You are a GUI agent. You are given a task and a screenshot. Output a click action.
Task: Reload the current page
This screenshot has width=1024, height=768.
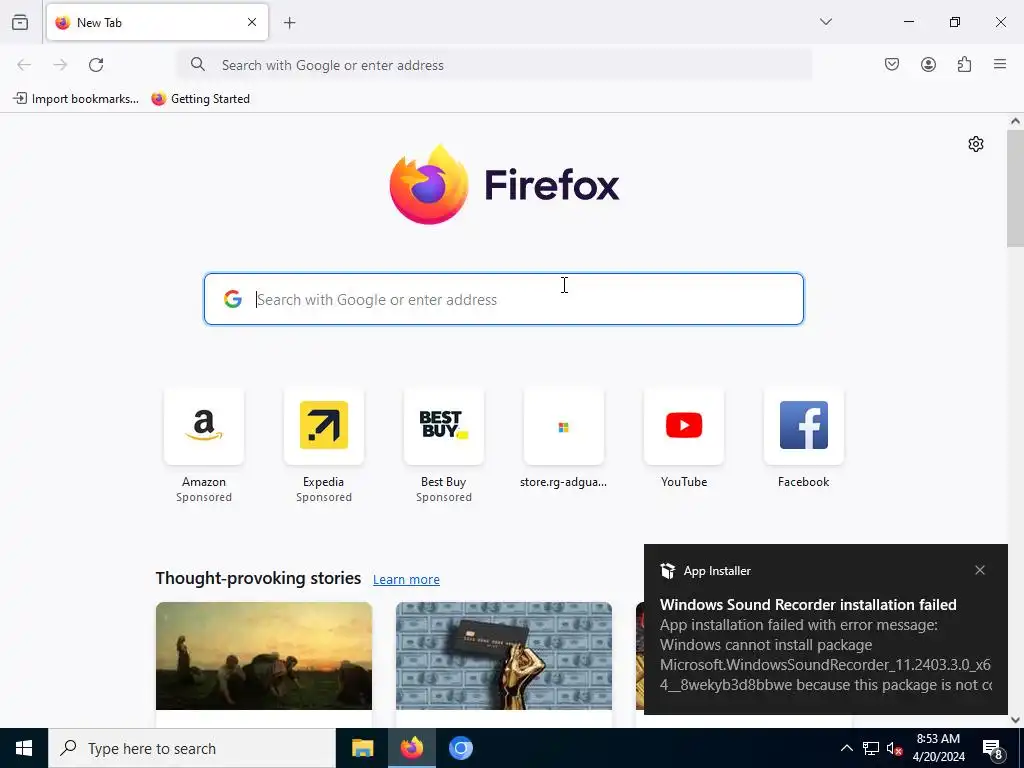click(96, 65)
